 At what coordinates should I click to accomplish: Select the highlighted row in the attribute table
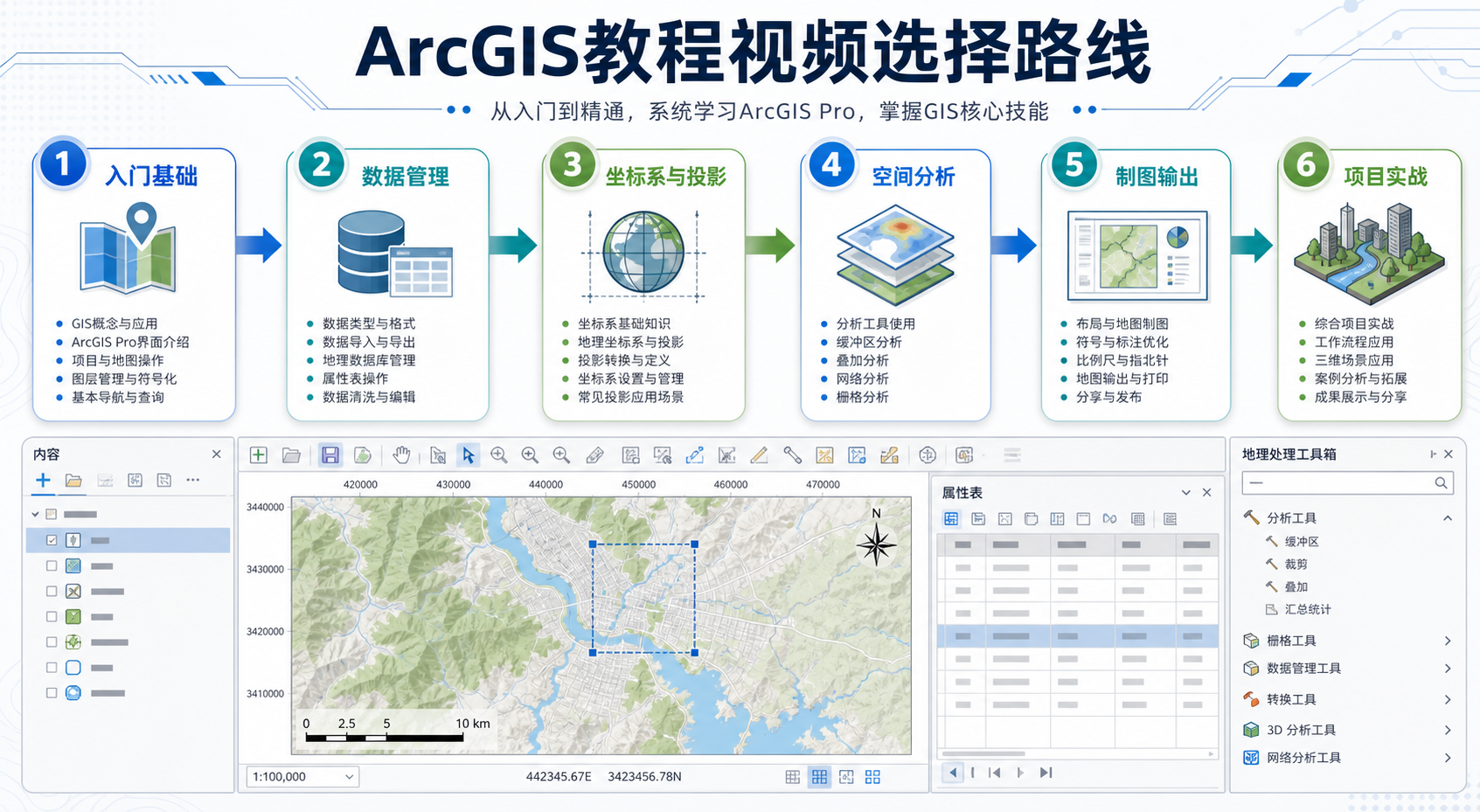(1078, 635)
